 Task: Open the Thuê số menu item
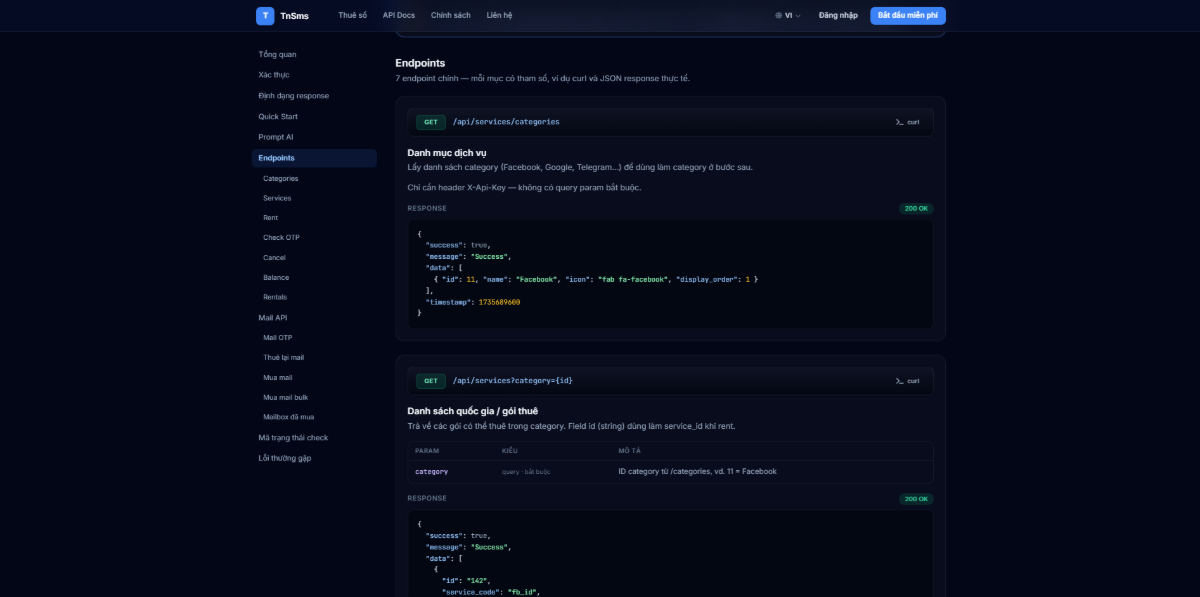352,15
